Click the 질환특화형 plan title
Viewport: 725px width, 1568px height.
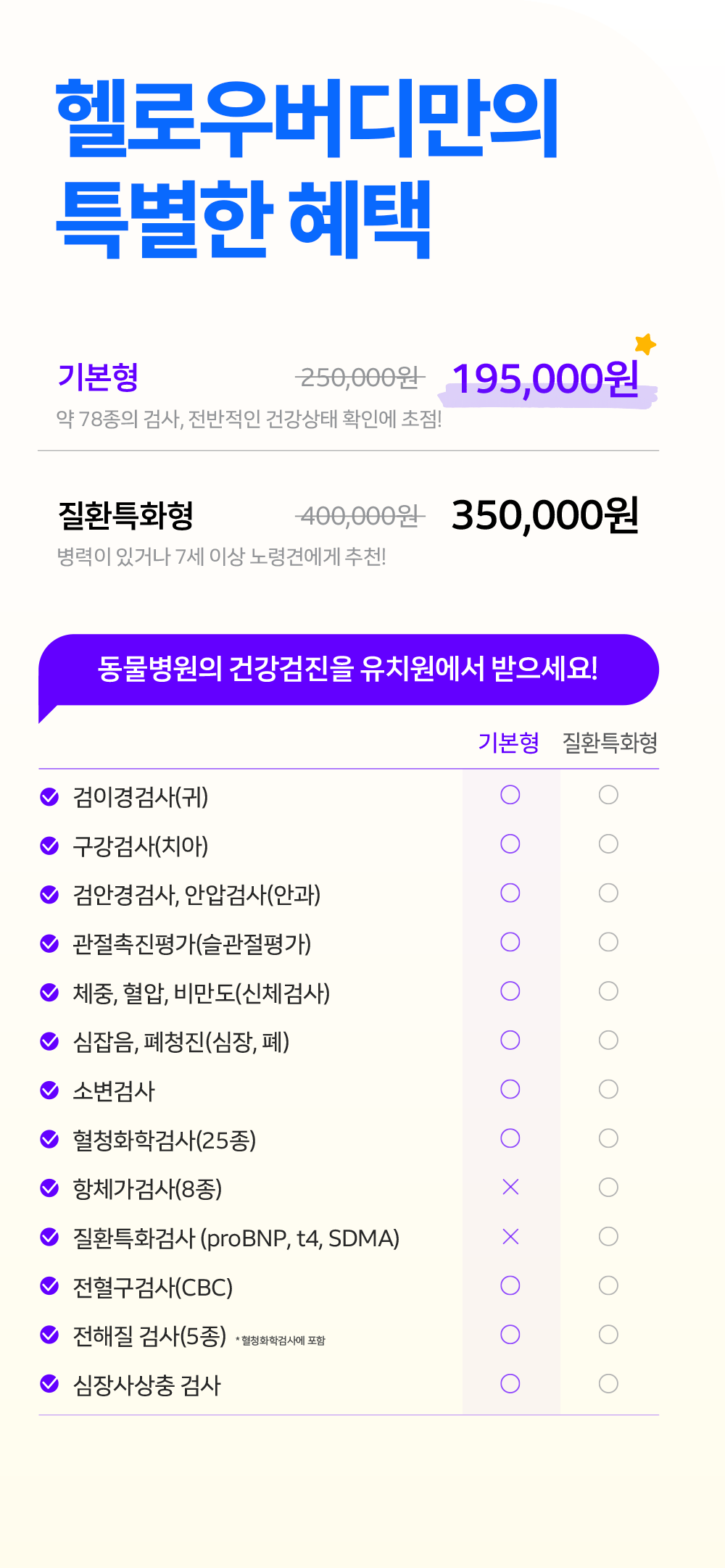click(125, 515)
